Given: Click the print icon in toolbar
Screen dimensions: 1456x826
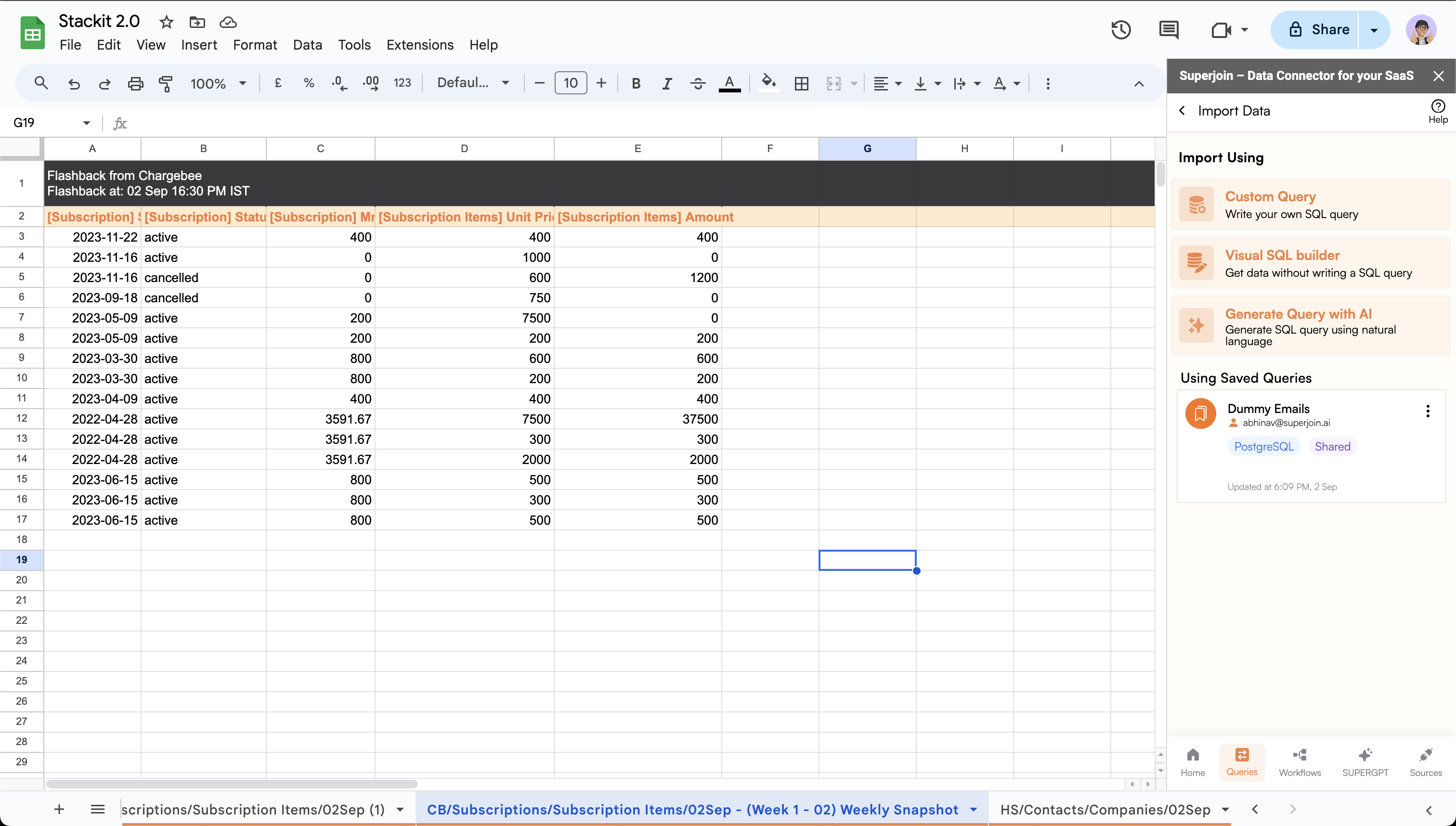Looking at the screenshot, I should click(135, 83).
